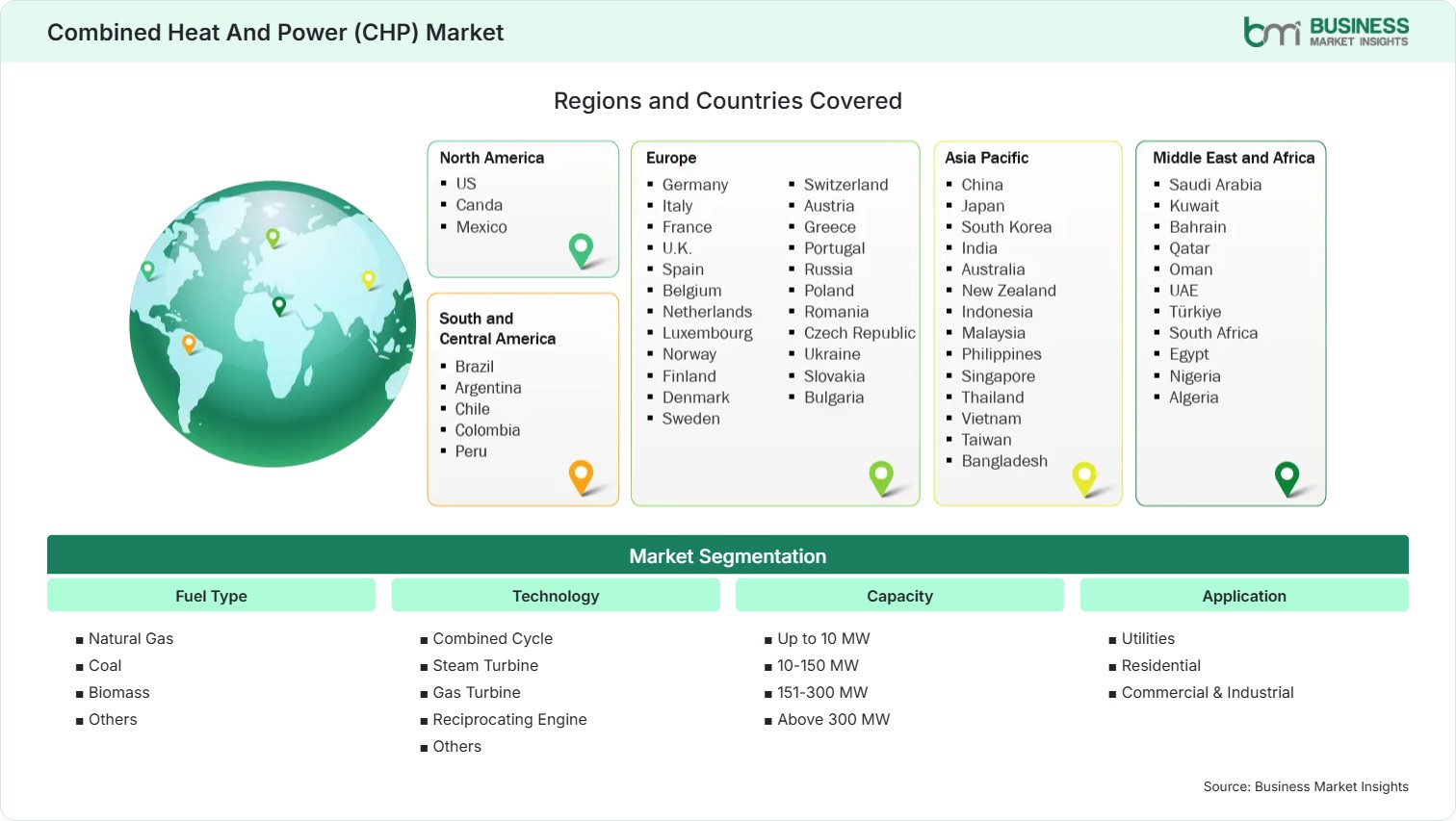Click 'Utilities' under Application

(x=1148, y=638)
